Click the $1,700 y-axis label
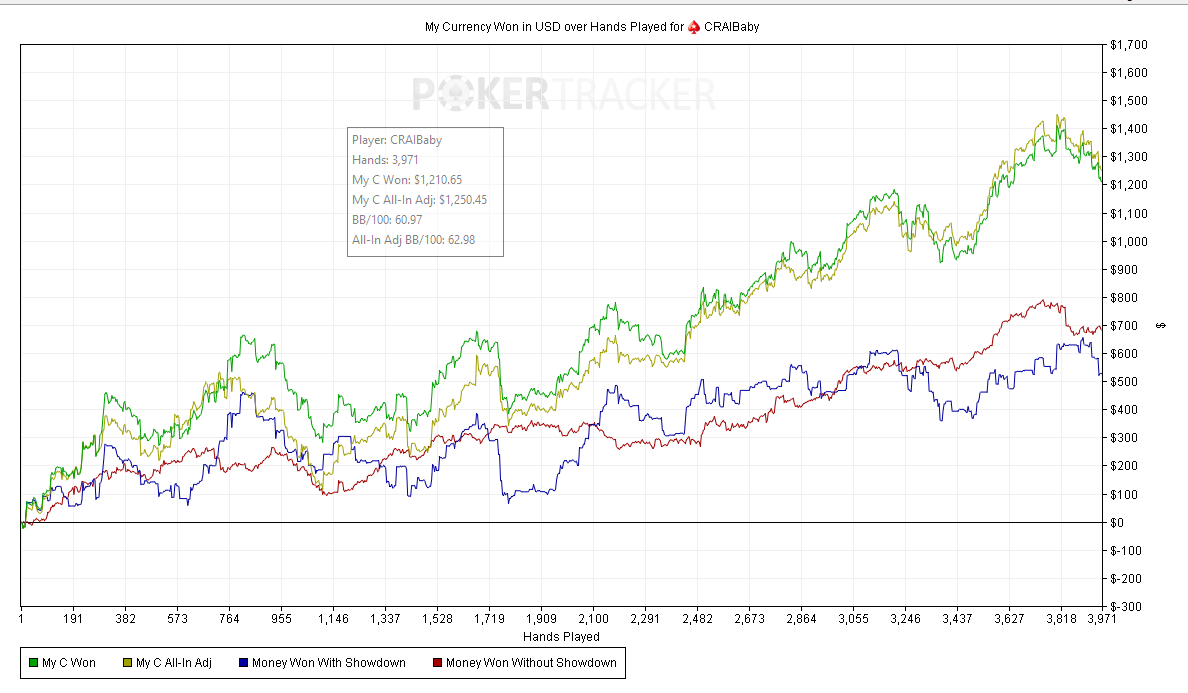The width and height of the screenshot is (1188, 693). 1129,45
